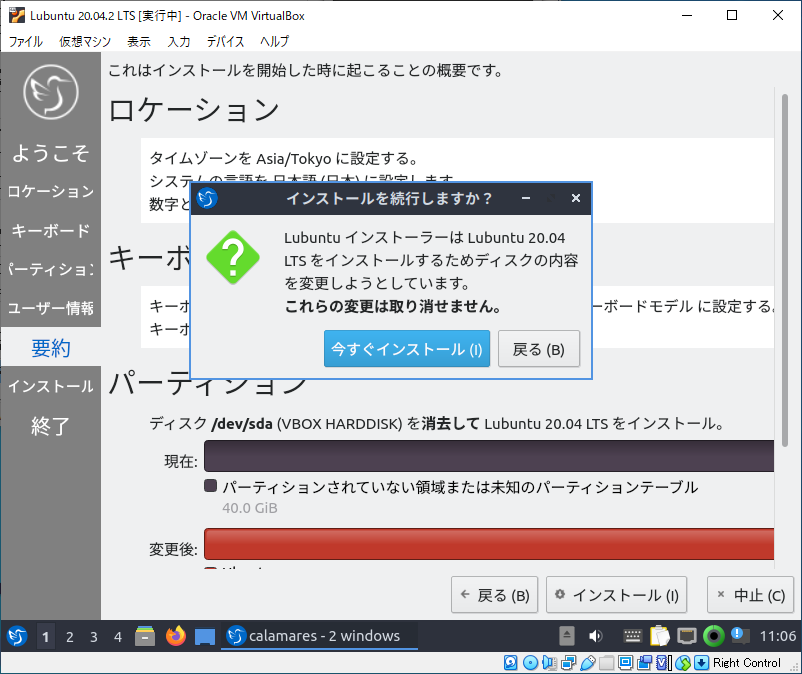Select 終了 step in sidebar
The height and width of the screenshot is (674, 802).
(x=51, y=425)
